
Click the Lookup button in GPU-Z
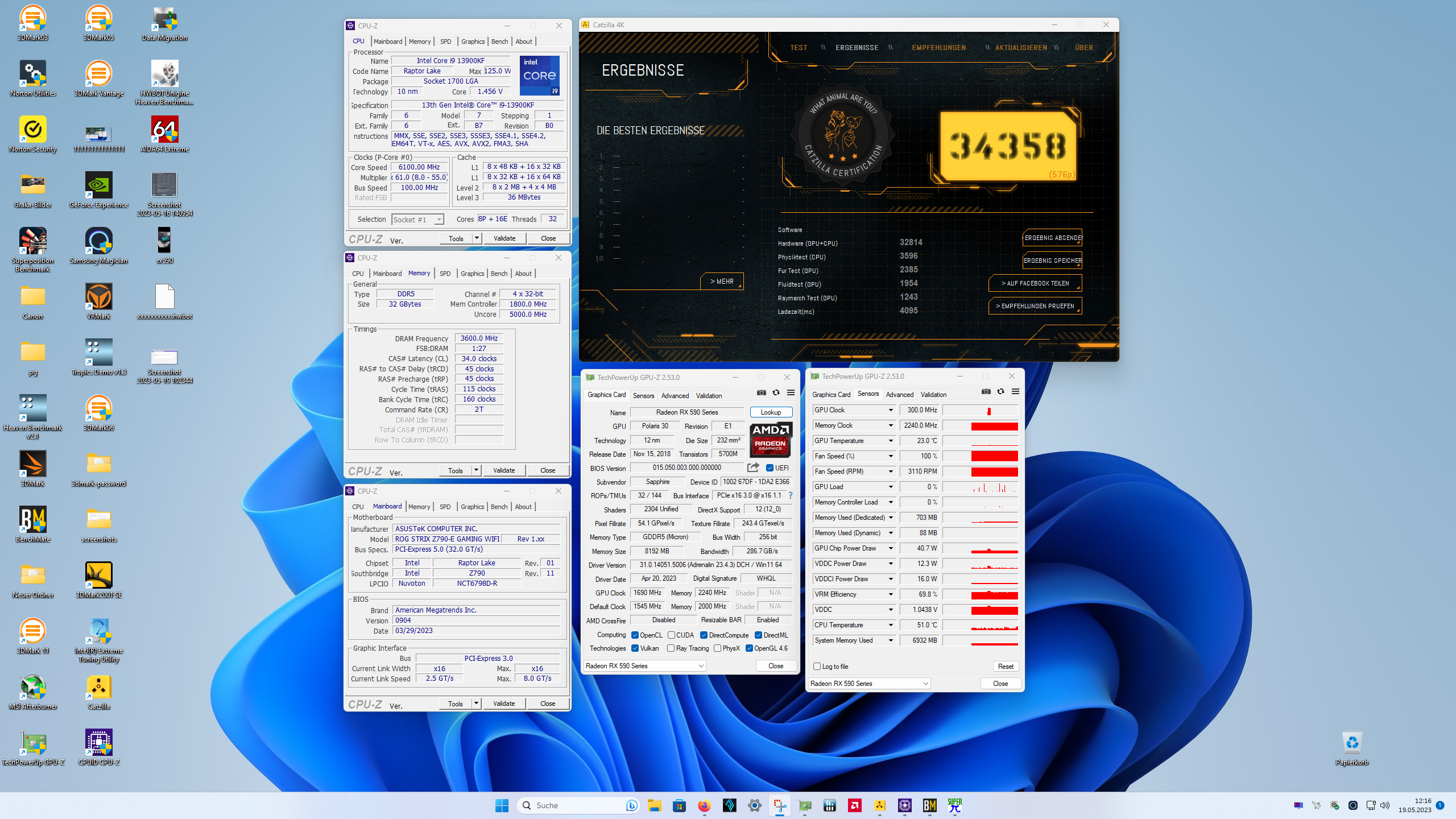tap(771, 412)
